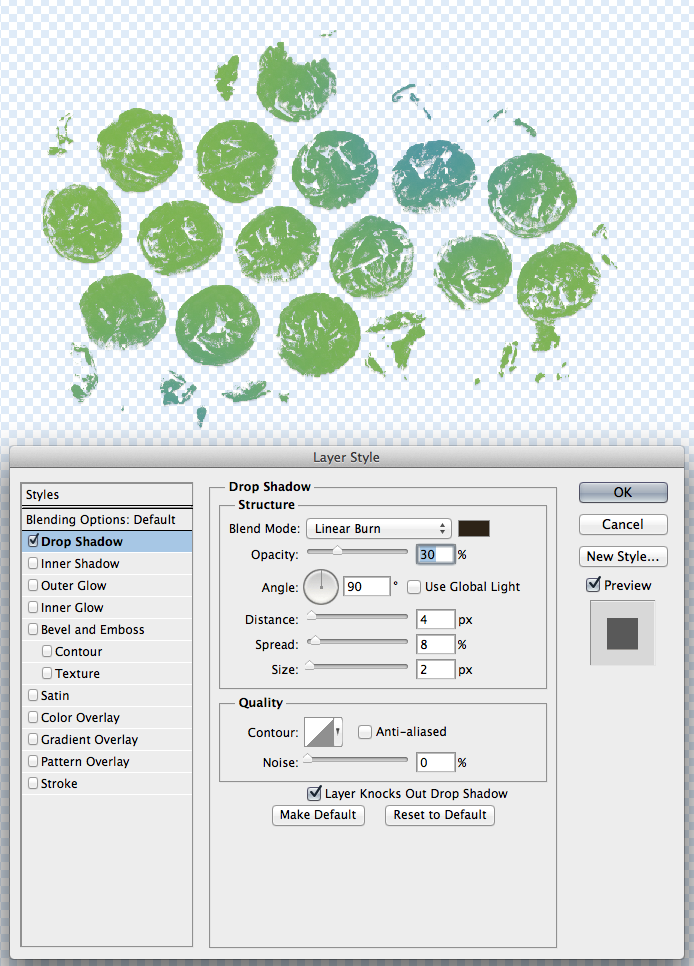Enable the Inner Glow checkbox
Viewport: 694px width, 966px height.
click(33, 607)
